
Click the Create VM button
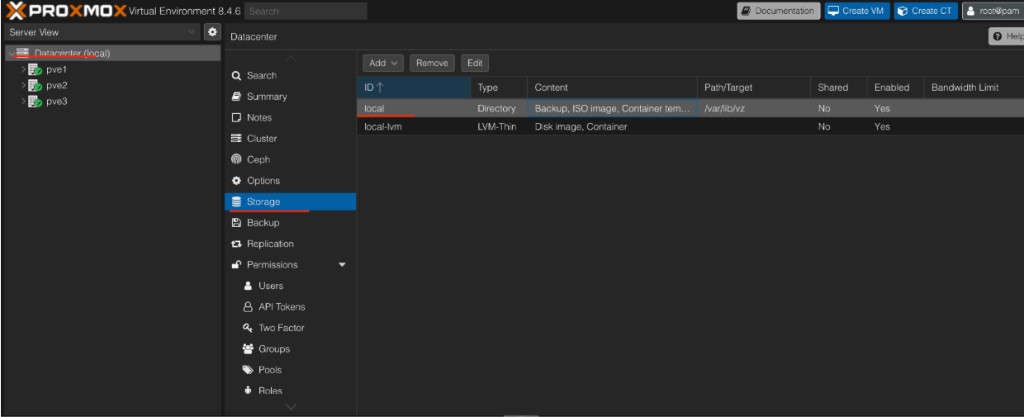(857, 11)
